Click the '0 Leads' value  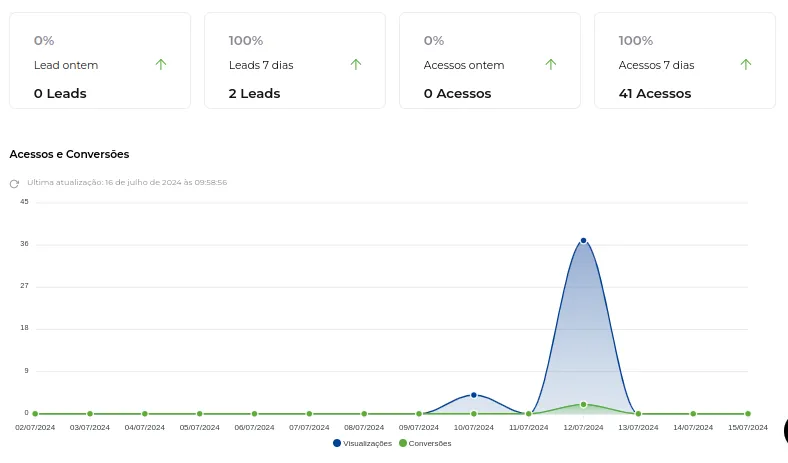60,94
